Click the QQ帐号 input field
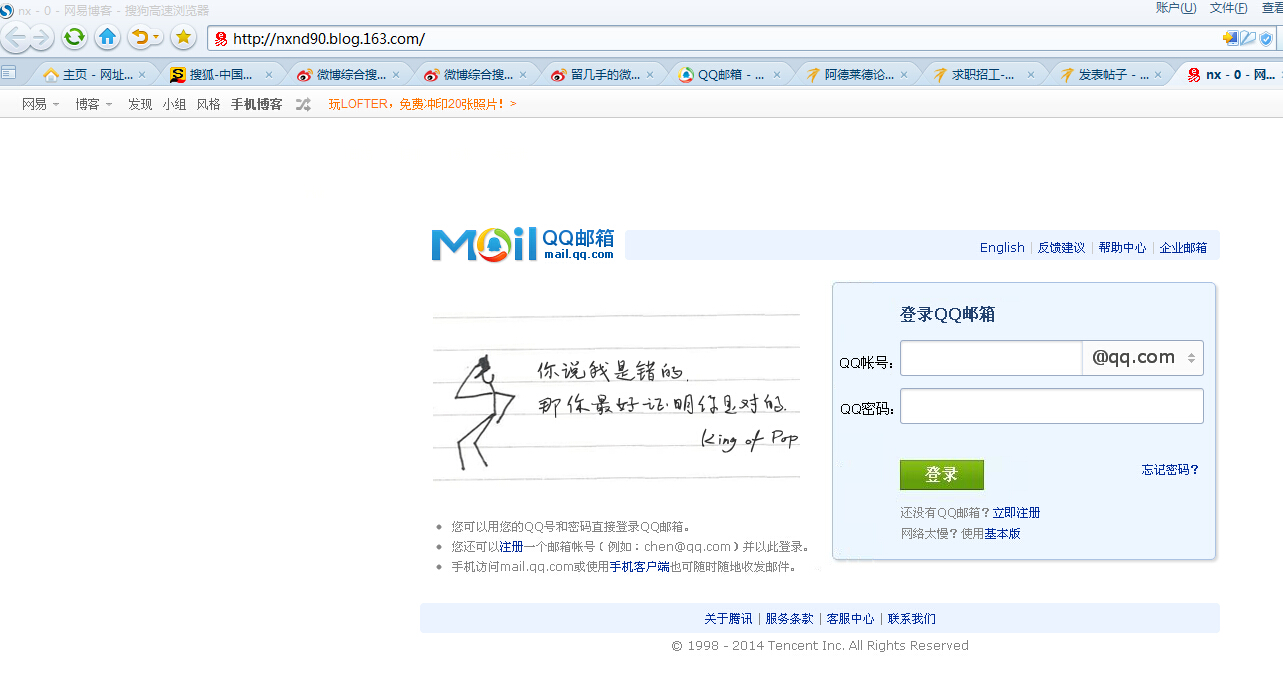1283x693 pixels. click(x=990, y=358)
